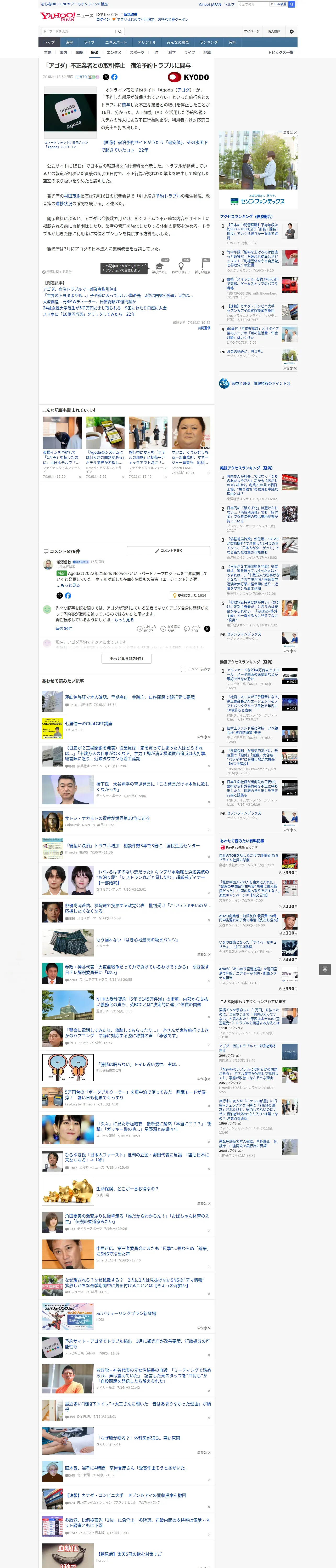Viewport: 336px width, 1568px height.
Task: Click the KYODO publisher logo
Action: 188,77
